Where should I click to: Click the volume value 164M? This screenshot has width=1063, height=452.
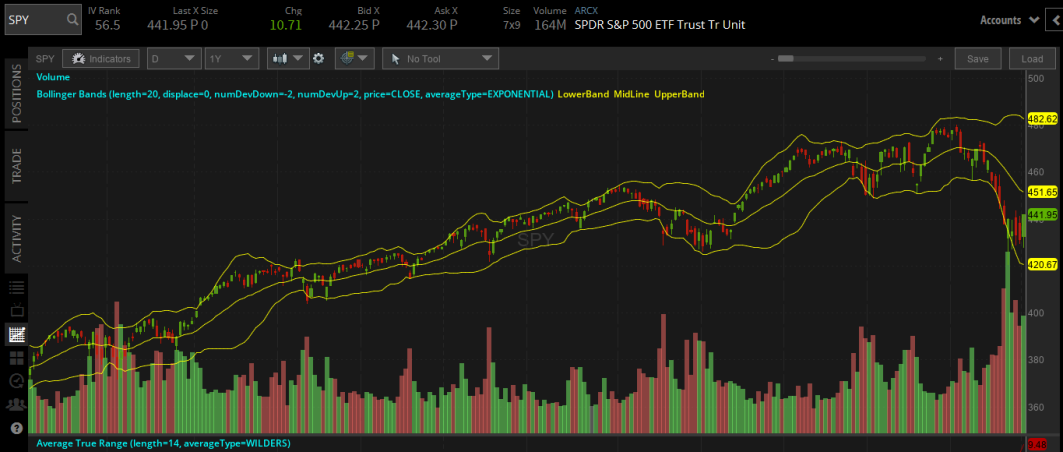pyautogui.click(x=550, y=25)
